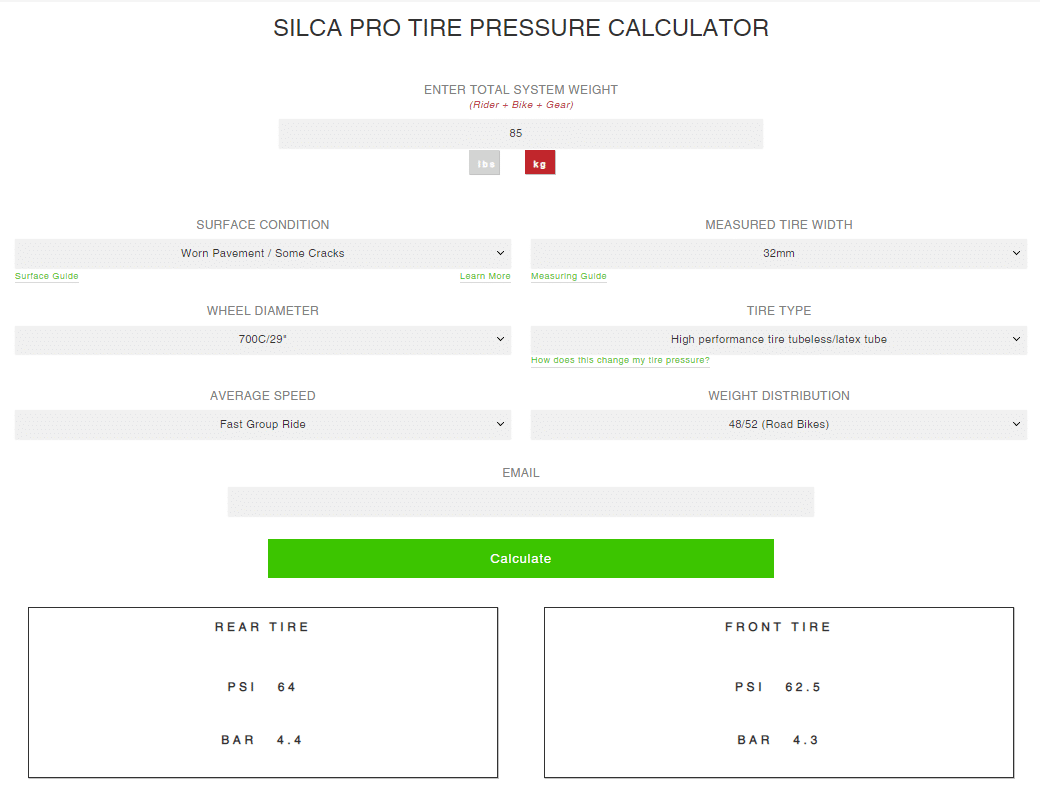Click the chevron arrow on Weight Distribution
This screenshot has height=798, width=1040.
pos(1016,424)
